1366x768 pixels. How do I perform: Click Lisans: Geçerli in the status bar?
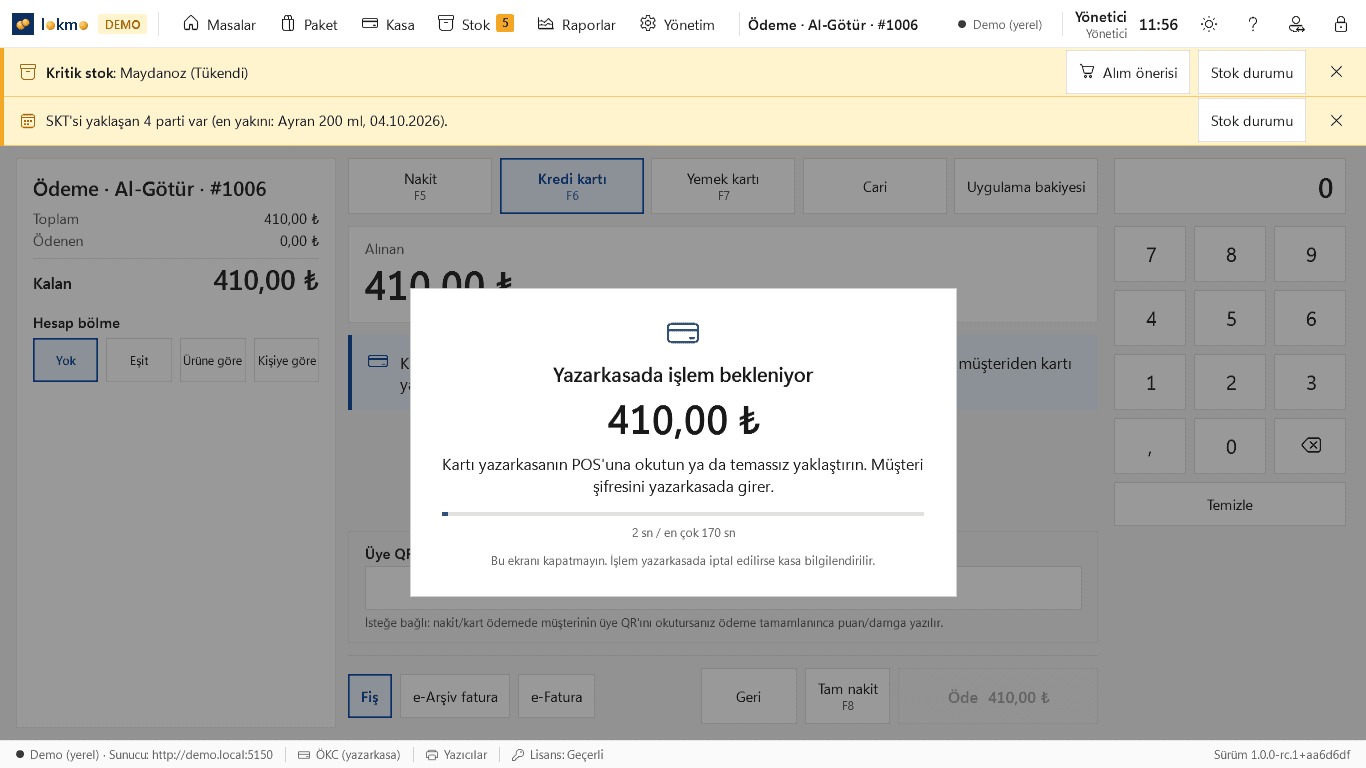pos(558,755)
